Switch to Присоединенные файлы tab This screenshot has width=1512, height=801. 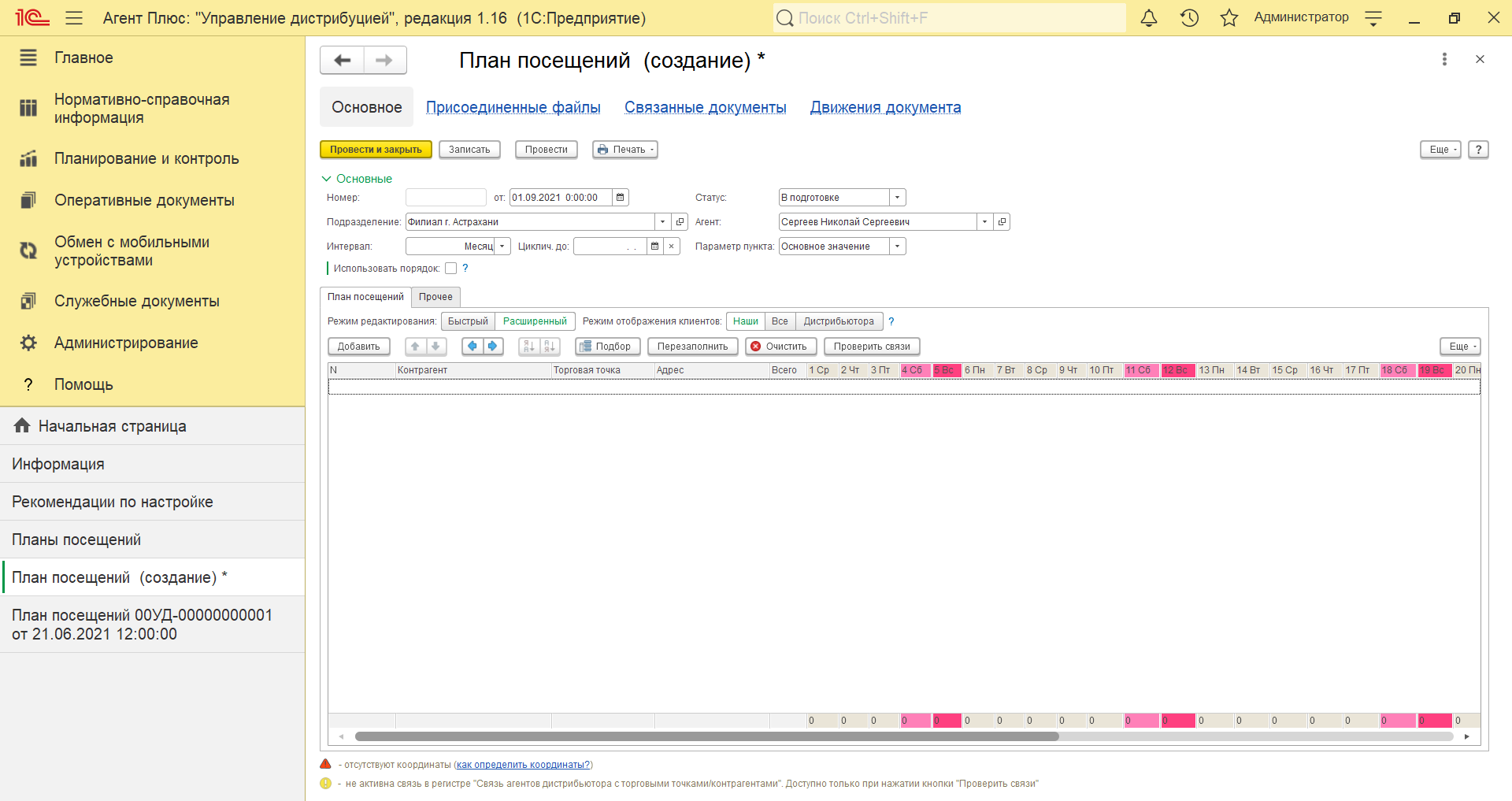coord(513,107)
